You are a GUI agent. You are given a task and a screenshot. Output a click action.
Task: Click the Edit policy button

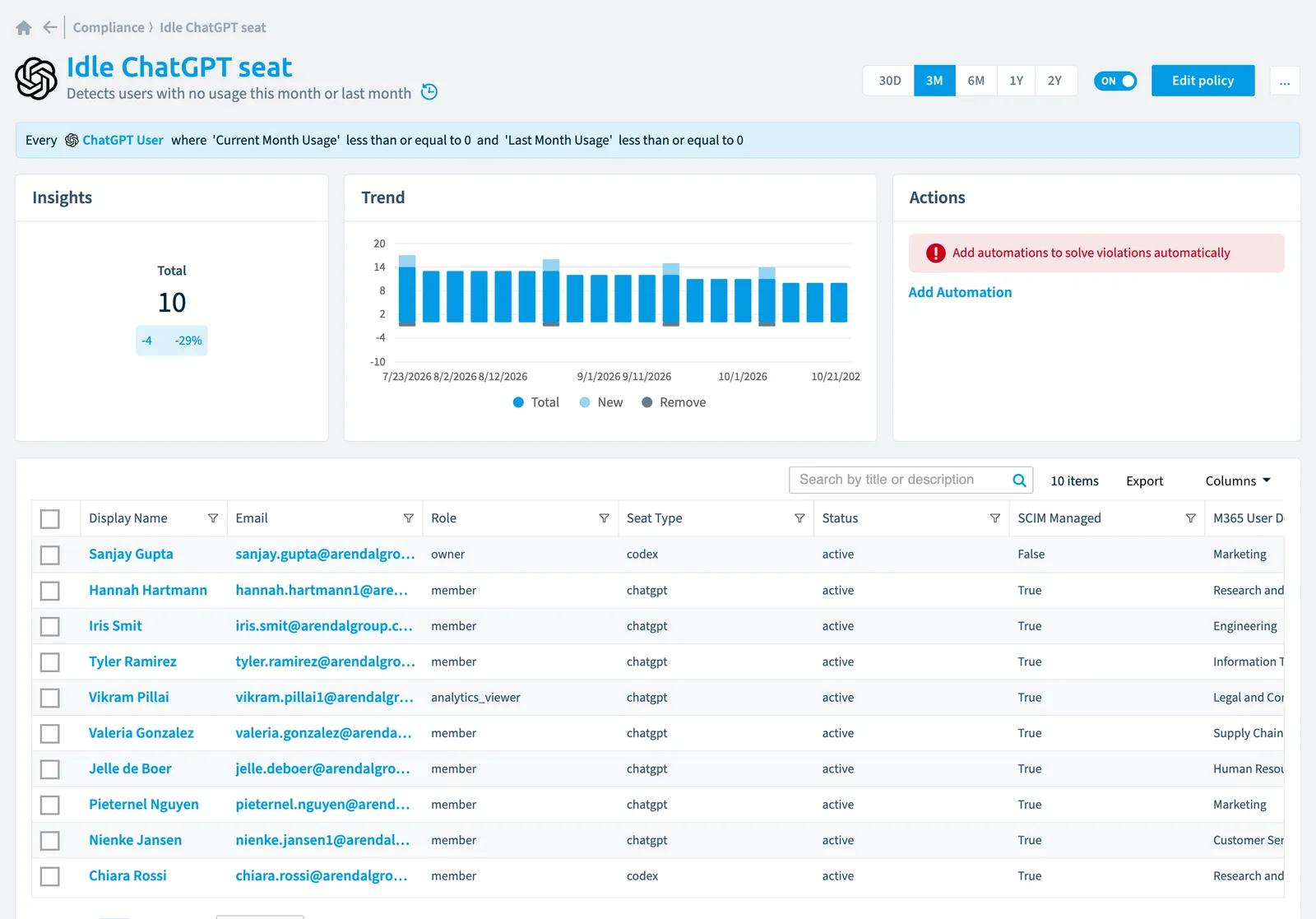(x=1202, y=81)
